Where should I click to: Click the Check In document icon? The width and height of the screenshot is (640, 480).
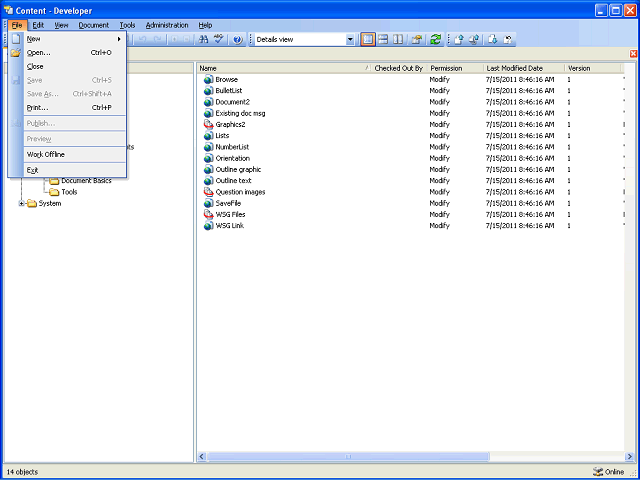(459, 40)
